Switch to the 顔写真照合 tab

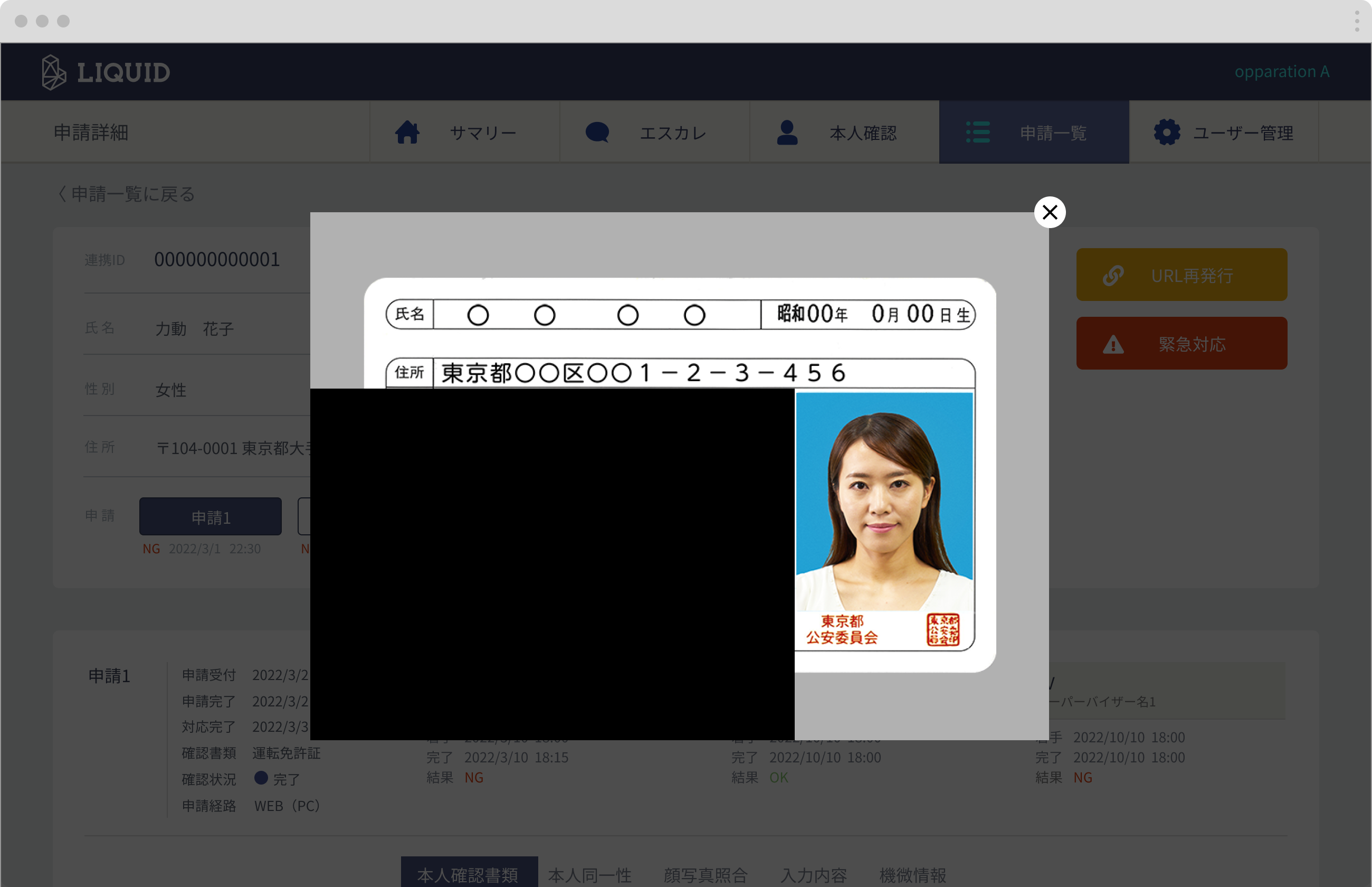tap(706, 875)
